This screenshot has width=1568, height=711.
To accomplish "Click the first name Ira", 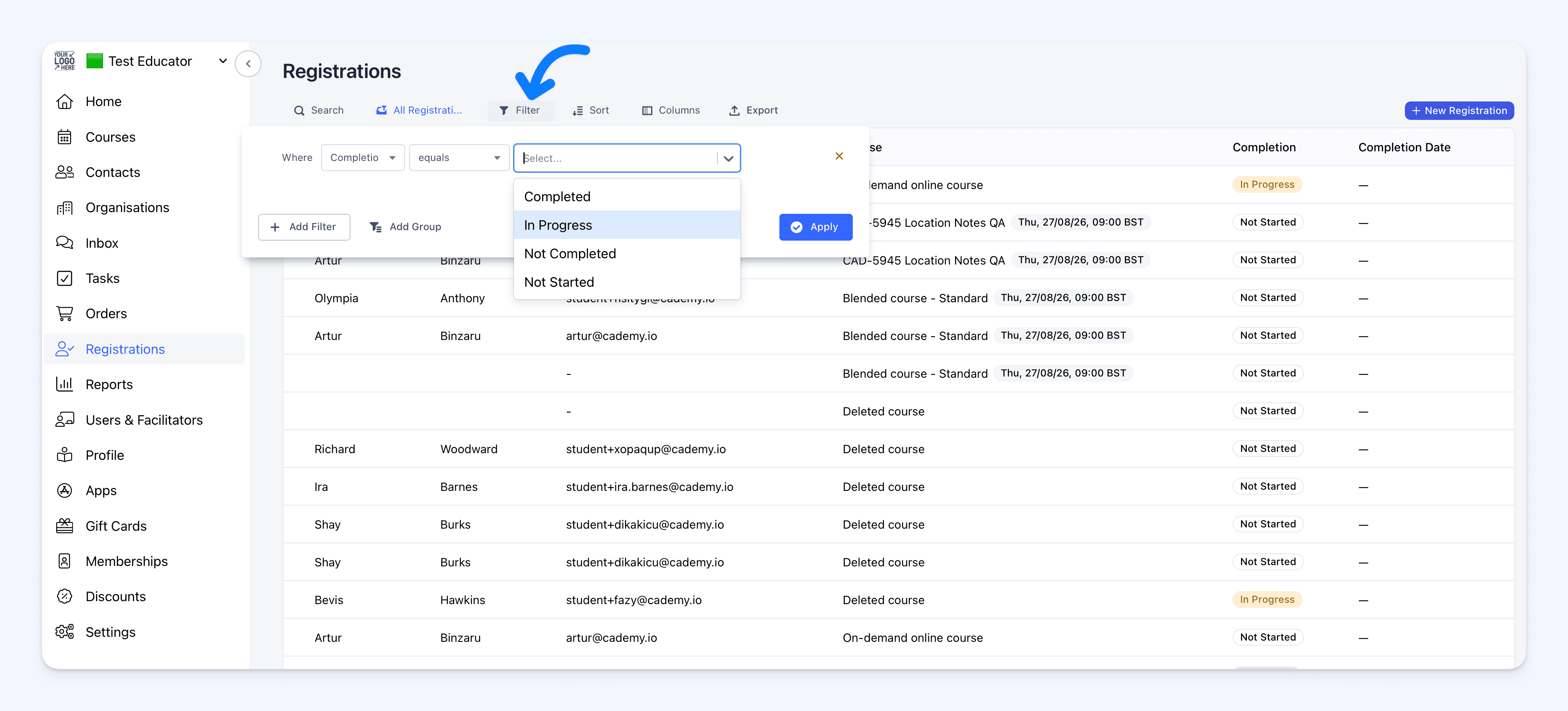I will point(321,486).
